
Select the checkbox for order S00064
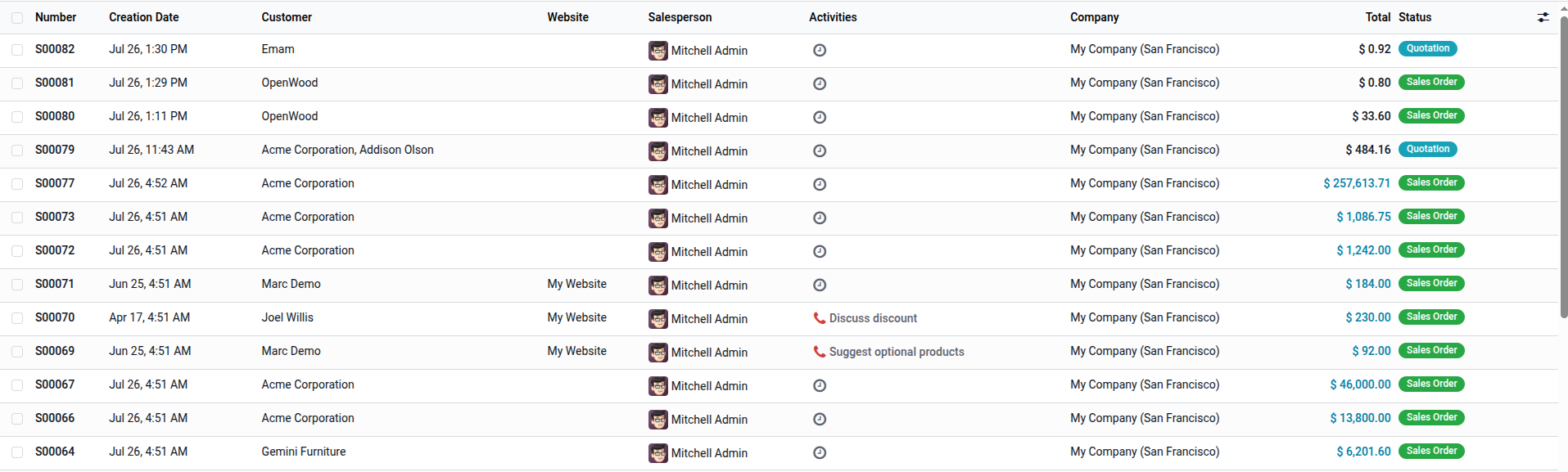click(17, 453)
